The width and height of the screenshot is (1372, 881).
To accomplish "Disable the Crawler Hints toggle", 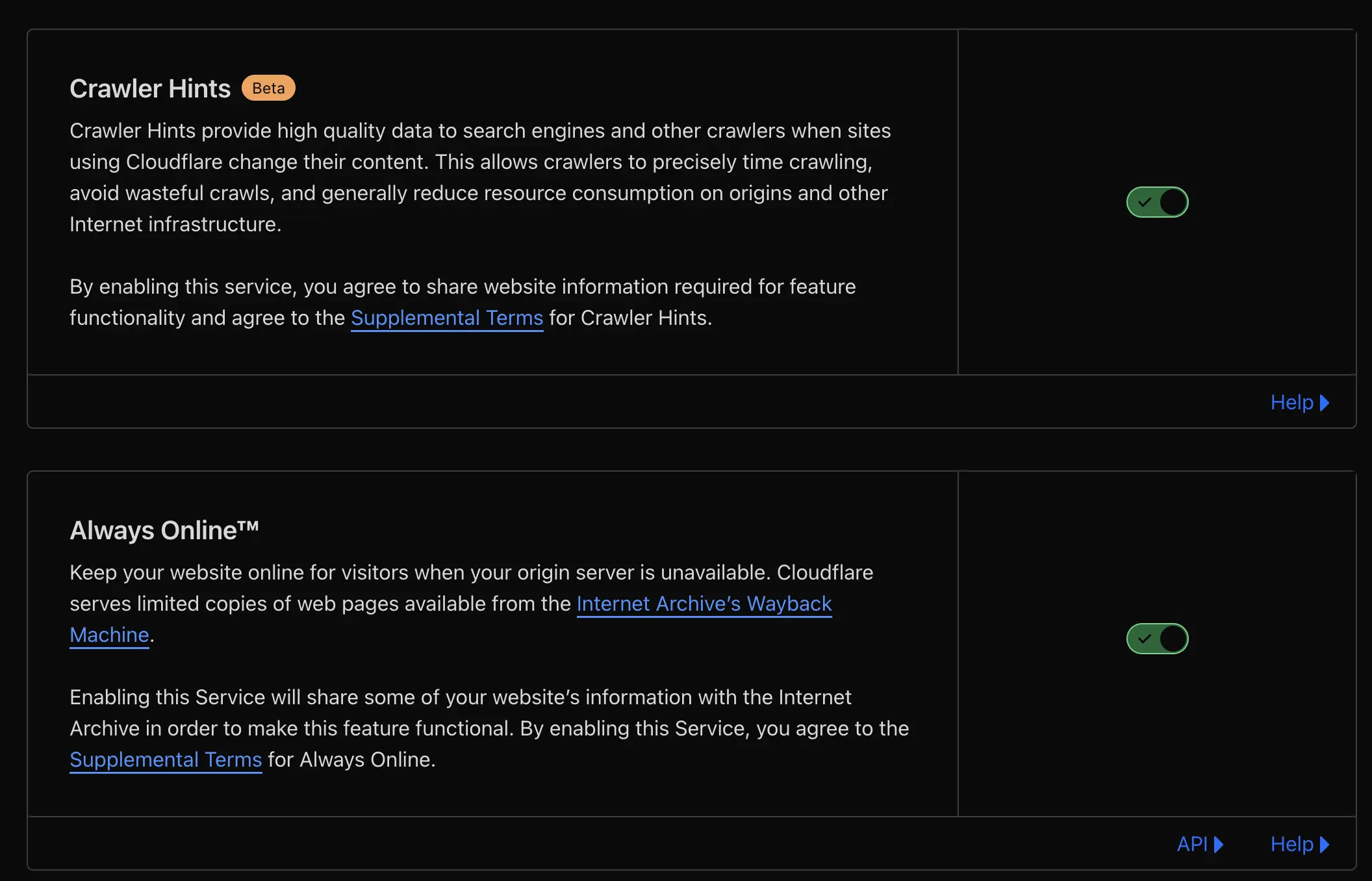I will [x=1157, y=202].
